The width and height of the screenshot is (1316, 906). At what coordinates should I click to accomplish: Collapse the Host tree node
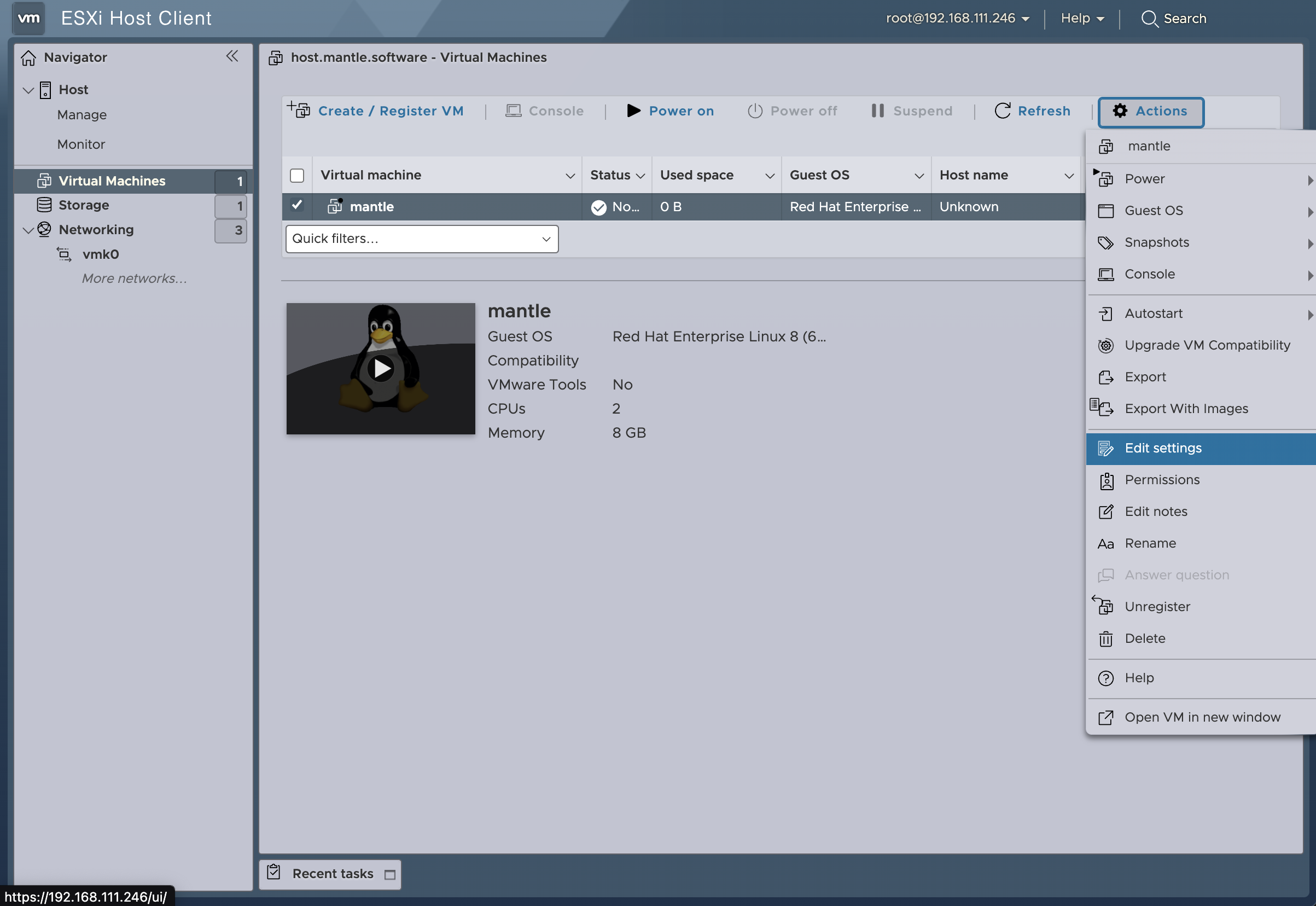coord(28,90)
